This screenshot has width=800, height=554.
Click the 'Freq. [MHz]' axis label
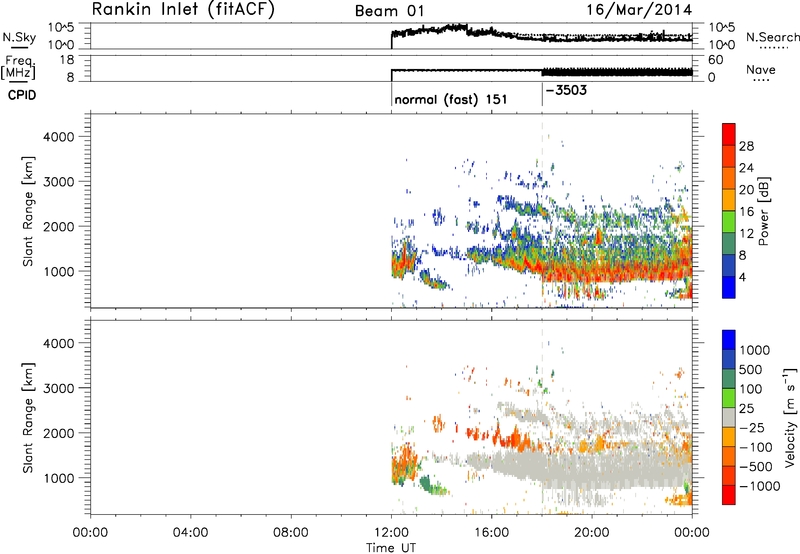19,67
